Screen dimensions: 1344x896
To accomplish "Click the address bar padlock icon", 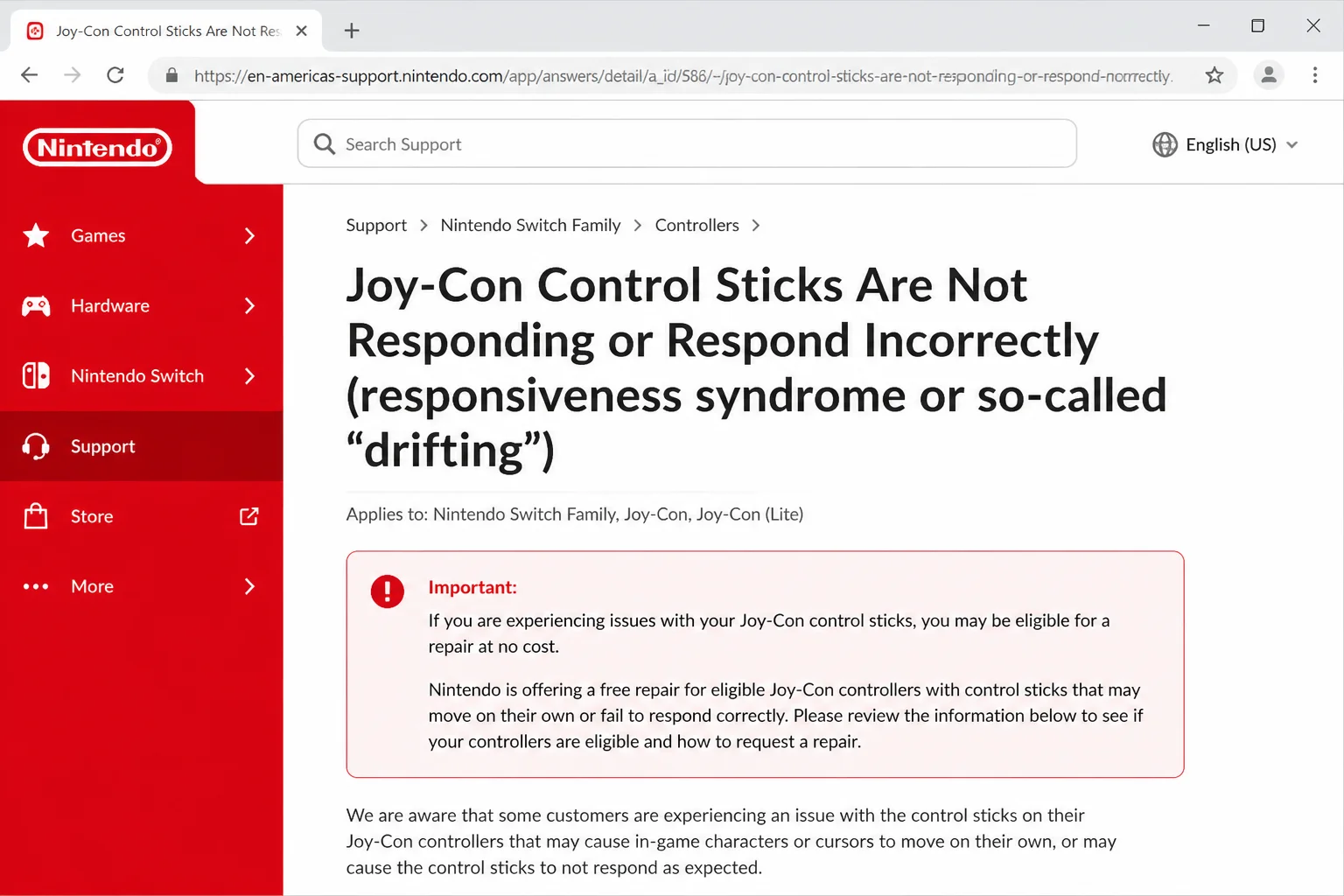I will 172,75.
